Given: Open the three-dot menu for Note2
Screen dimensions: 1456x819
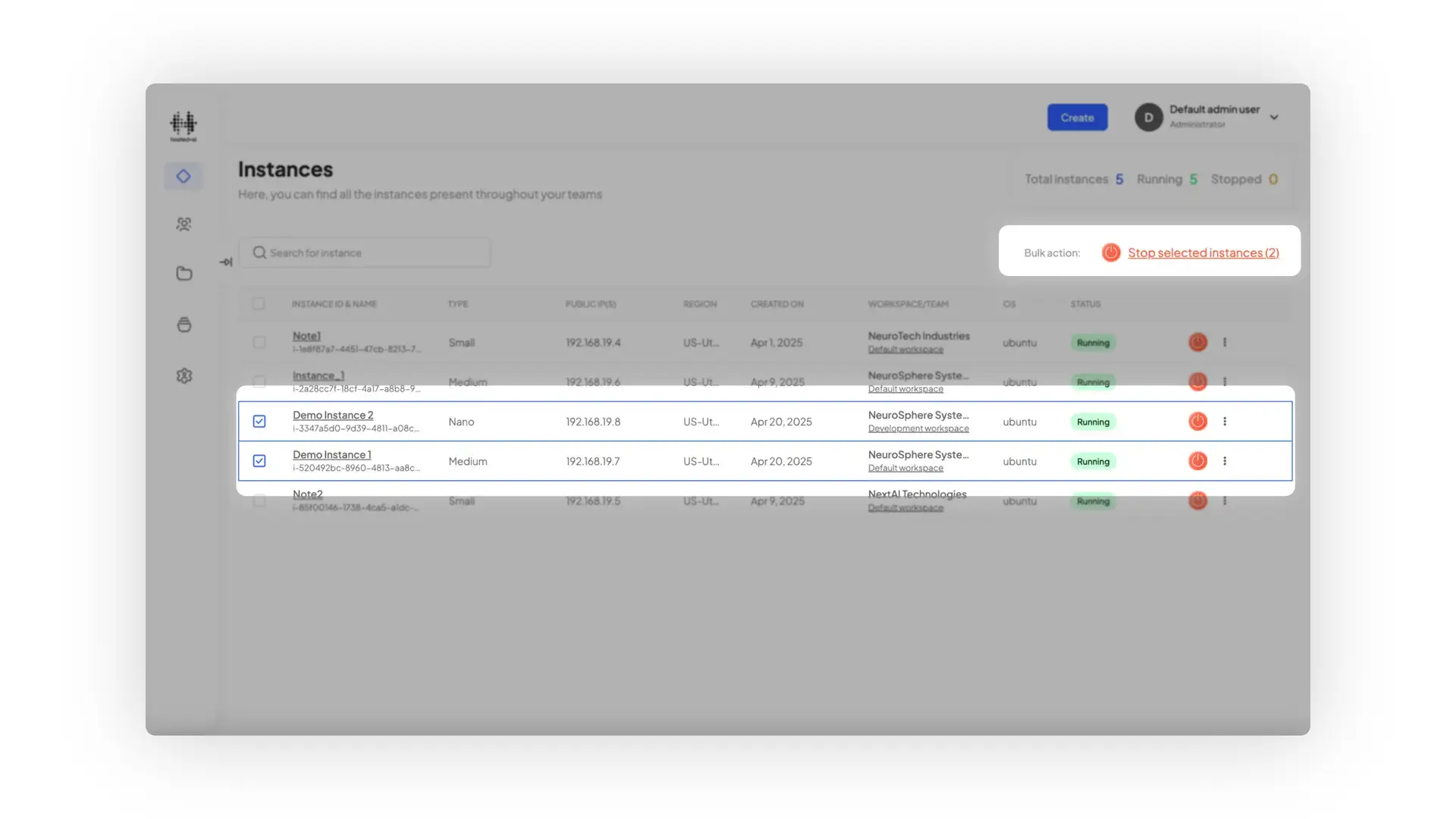Looking at the screenshot, I should tap(1225, 500).
